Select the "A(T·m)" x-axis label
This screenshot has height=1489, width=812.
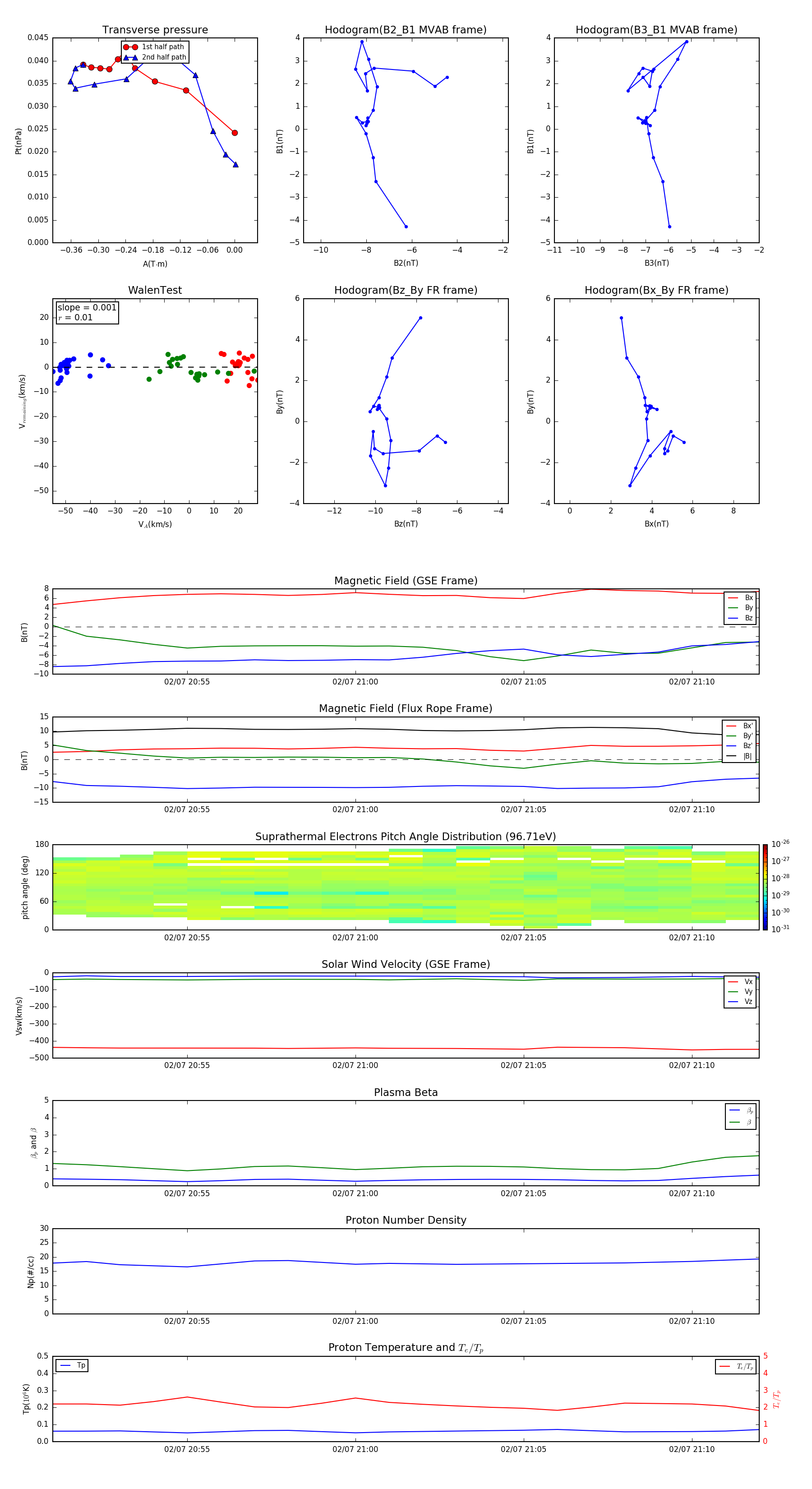tap(155, 264)
